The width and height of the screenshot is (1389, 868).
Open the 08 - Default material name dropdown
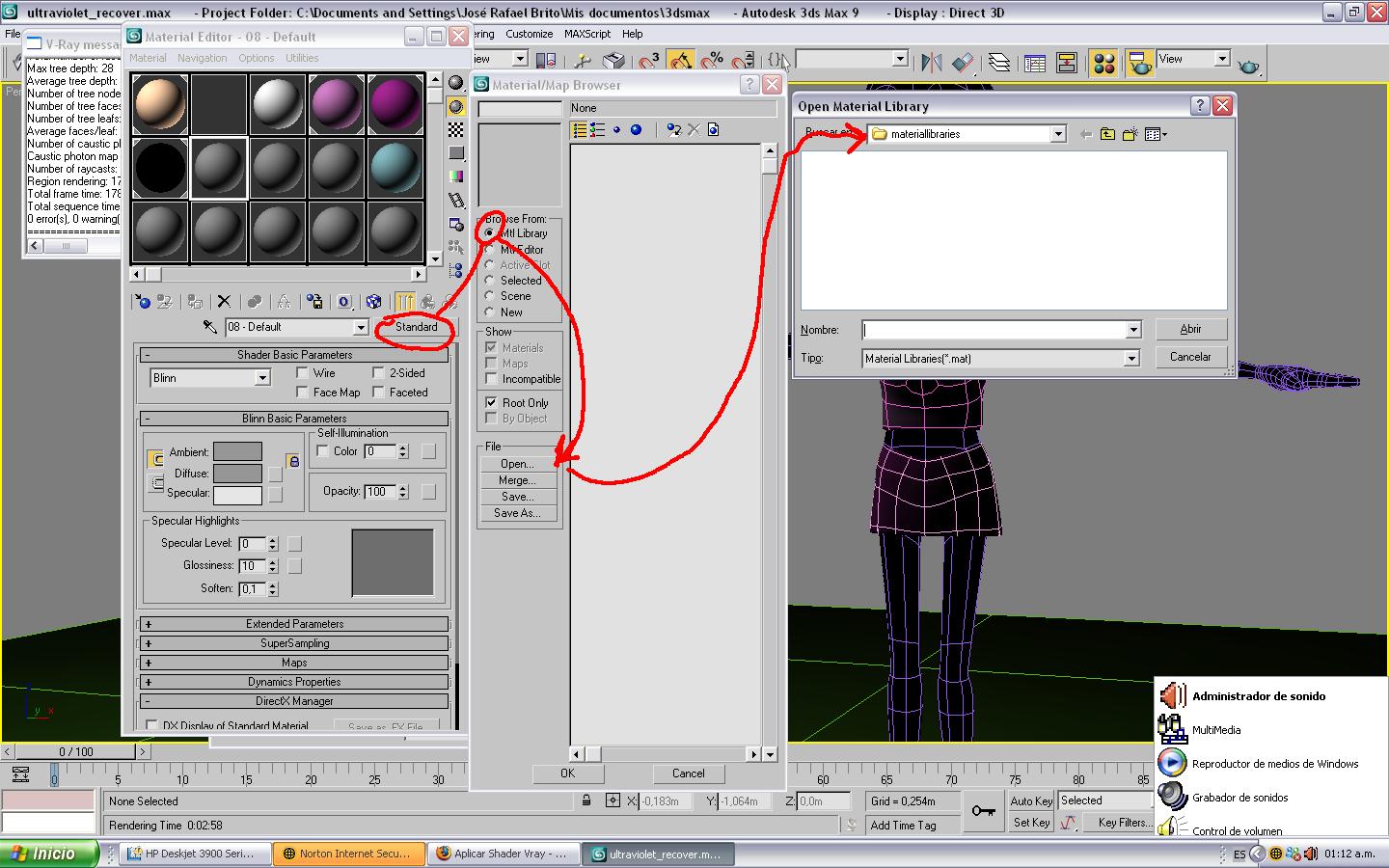[361, 328]
